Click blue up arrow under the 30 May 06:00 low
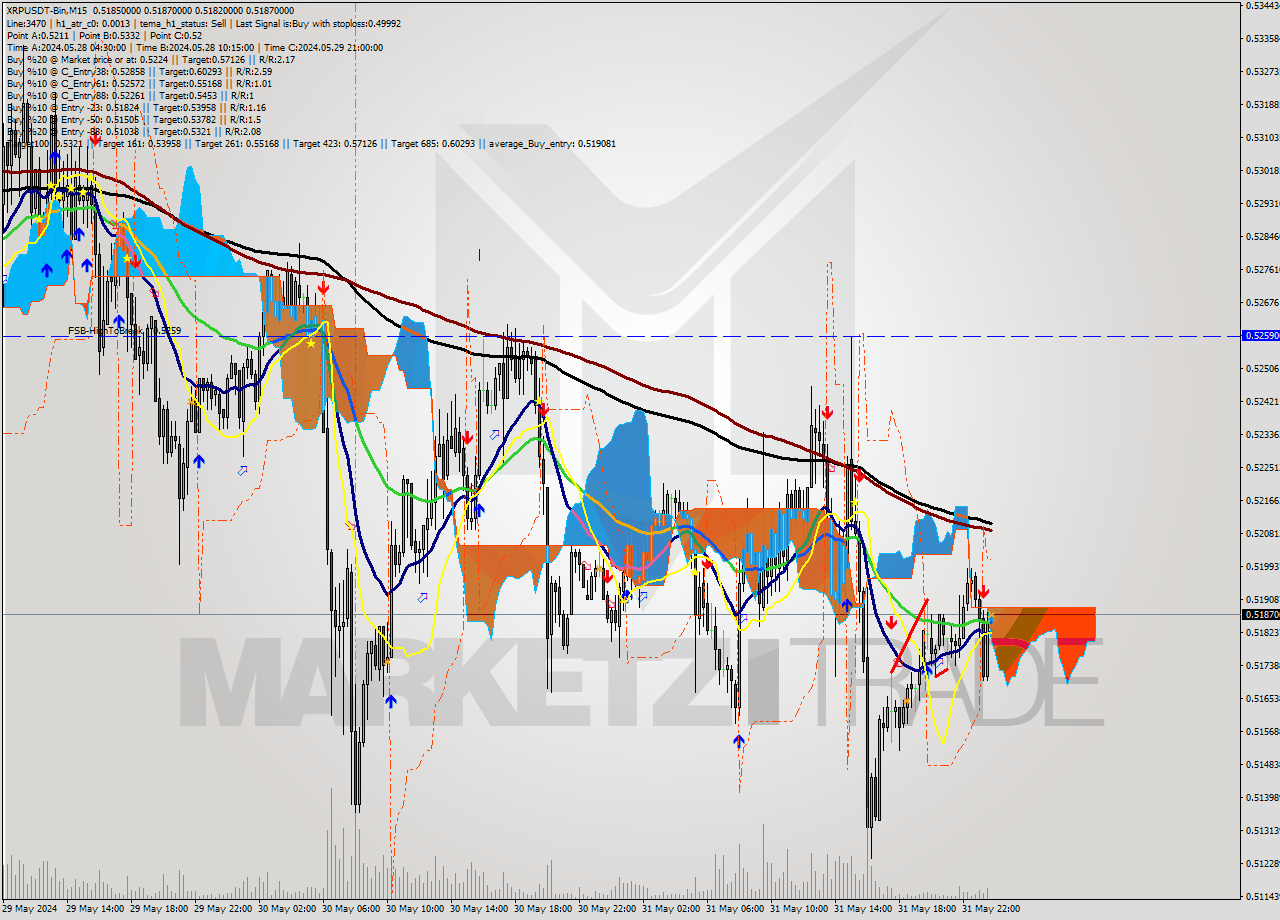1280x920 pixels. coord(390,701)
